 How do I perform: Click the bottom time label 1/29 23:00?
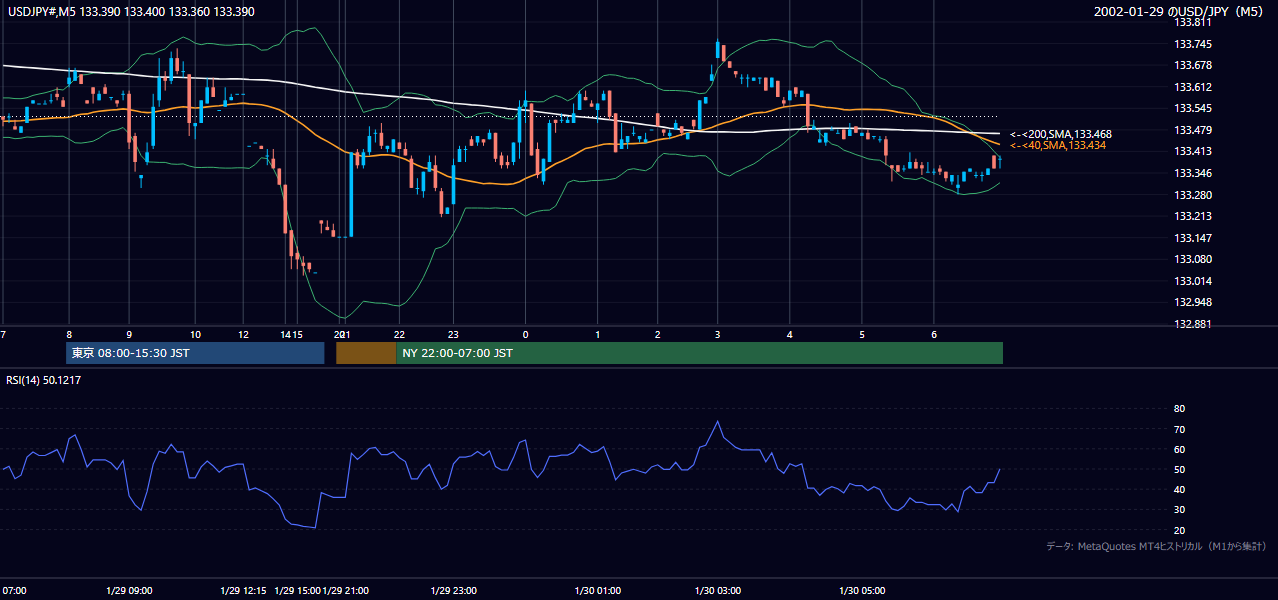click(454, 590)
